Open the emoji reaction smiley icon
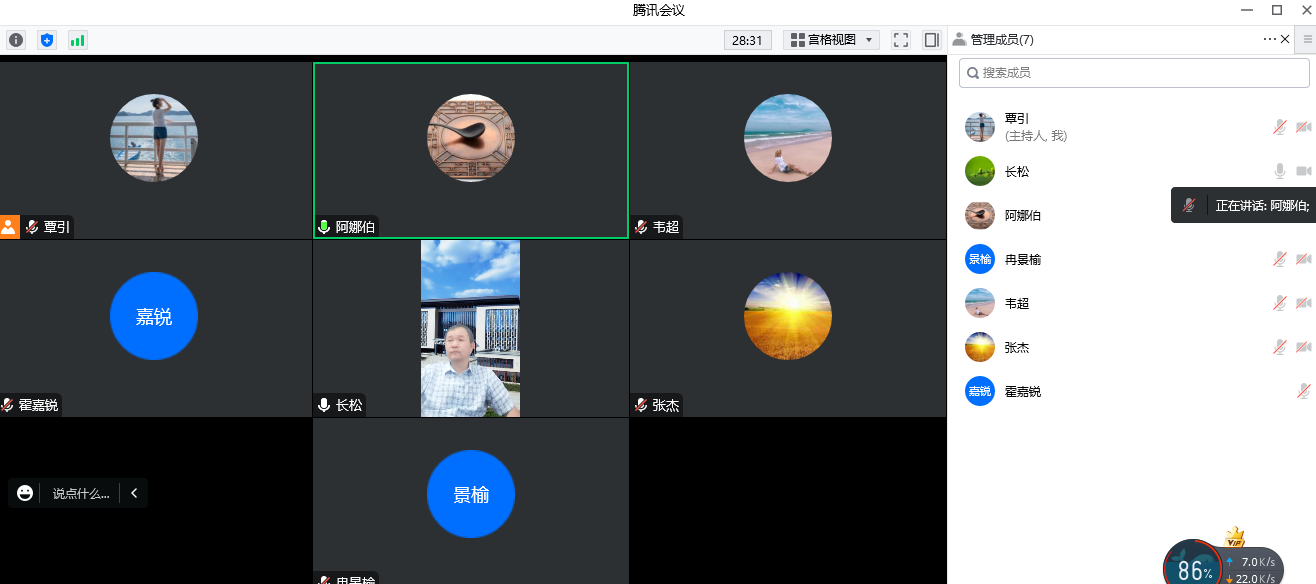1316x584 pixels. click(x=25, y=493)
